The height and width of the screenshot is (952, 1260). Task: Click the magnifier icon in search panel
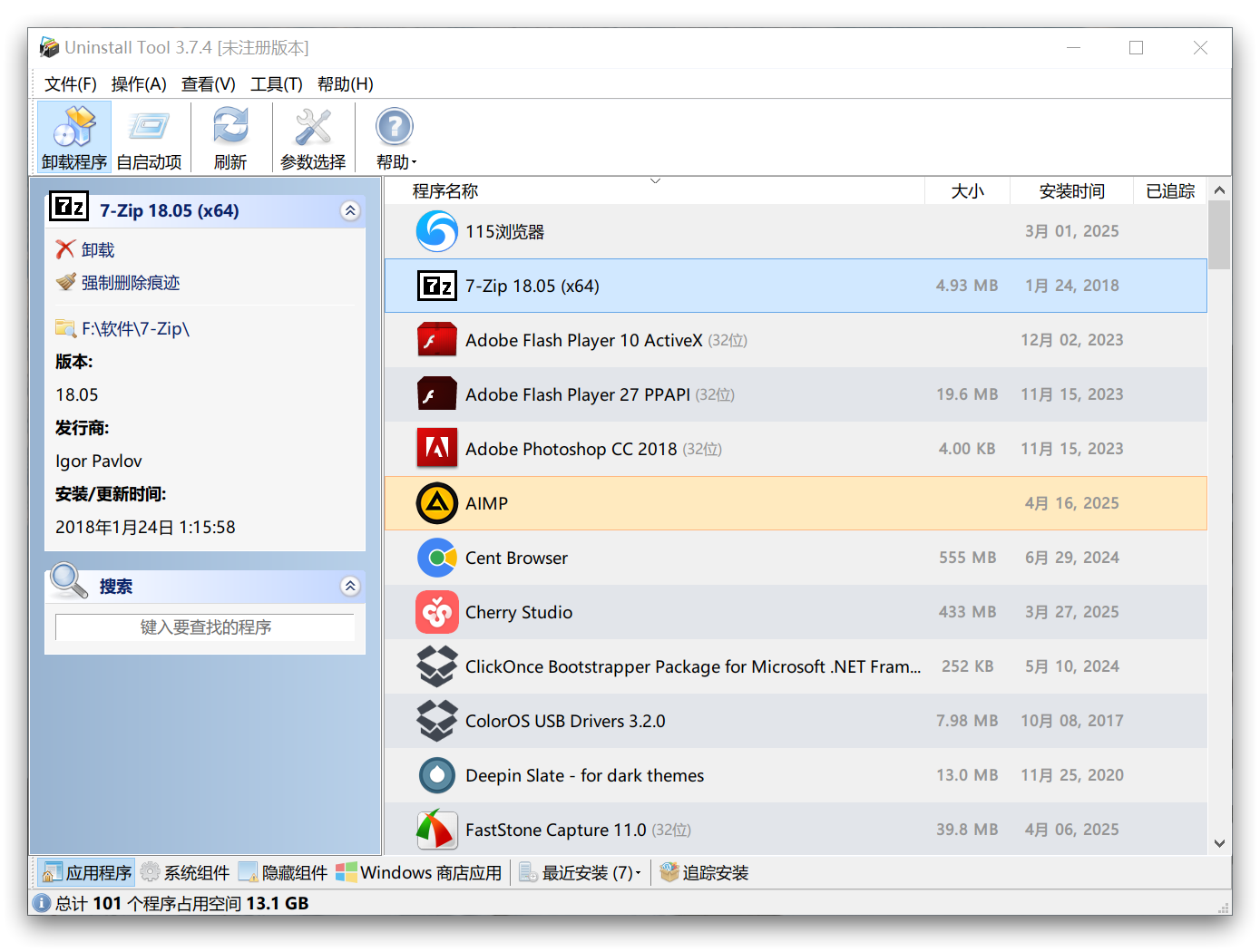(69, 581)
